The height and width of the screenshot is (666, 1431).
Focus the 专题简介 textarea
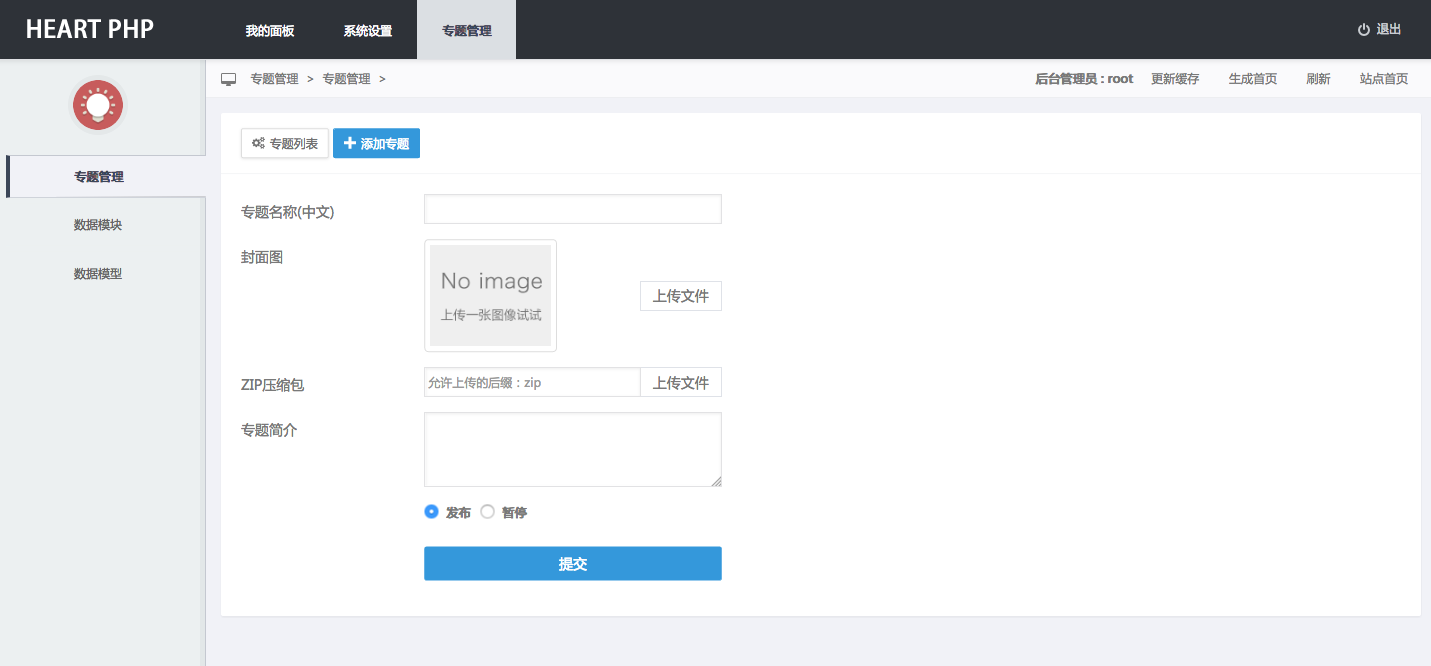[573, 450]
